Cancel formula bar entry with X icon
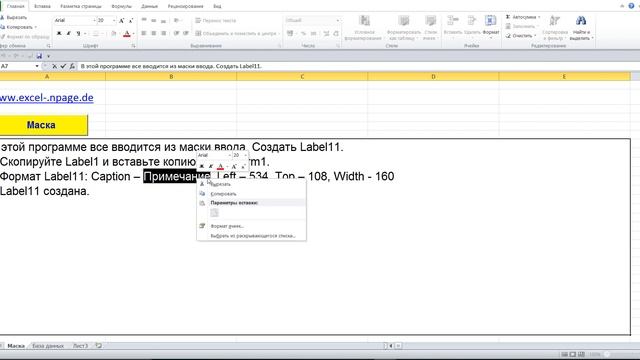This screenshot has height=360, width=640. tap(54, 66)
